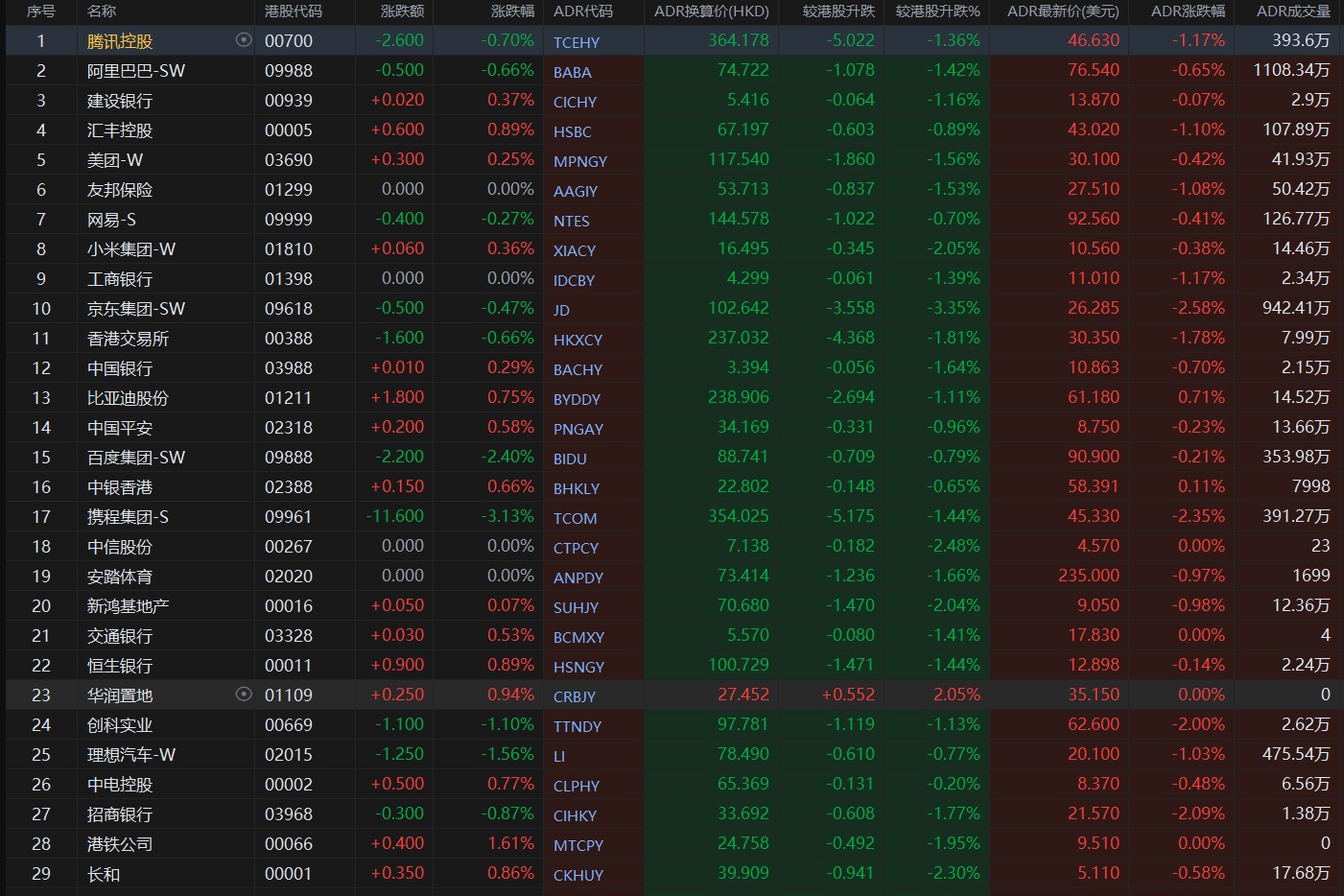Select the 汇丰控股 stock name

120,130
